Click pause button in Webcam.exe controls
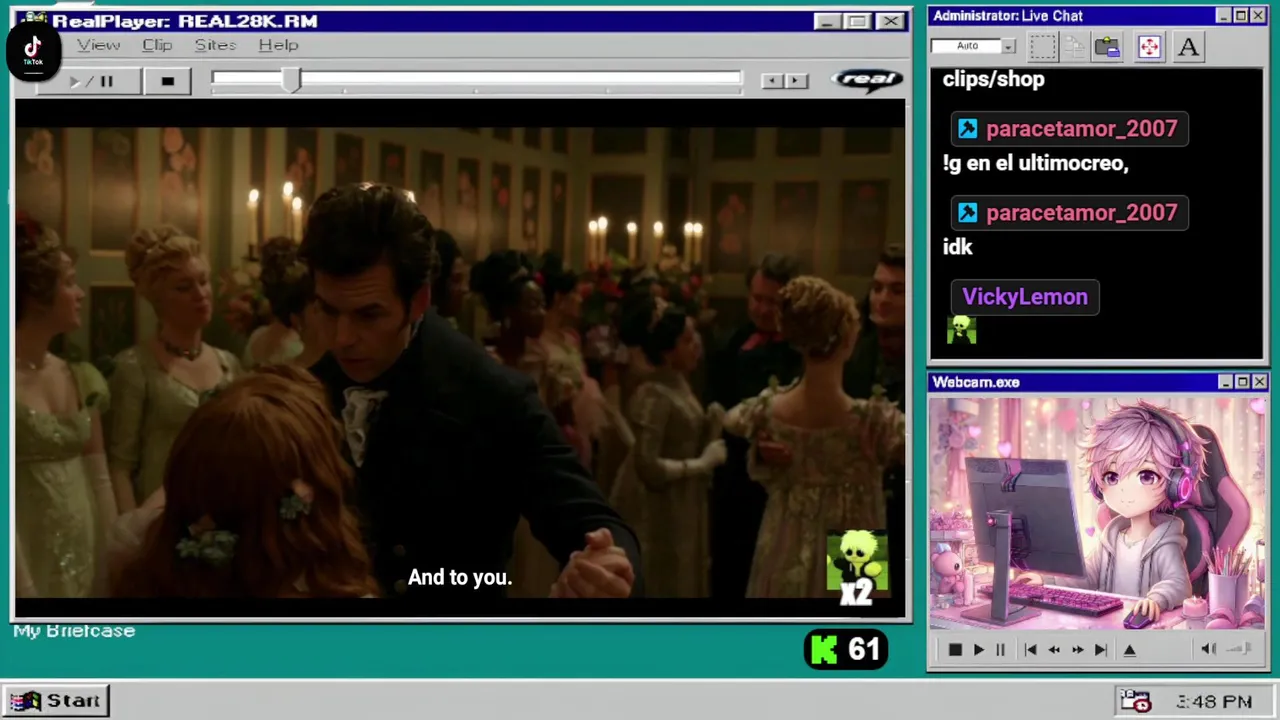The image size is (1280, 720). (x=1000, y=650)
